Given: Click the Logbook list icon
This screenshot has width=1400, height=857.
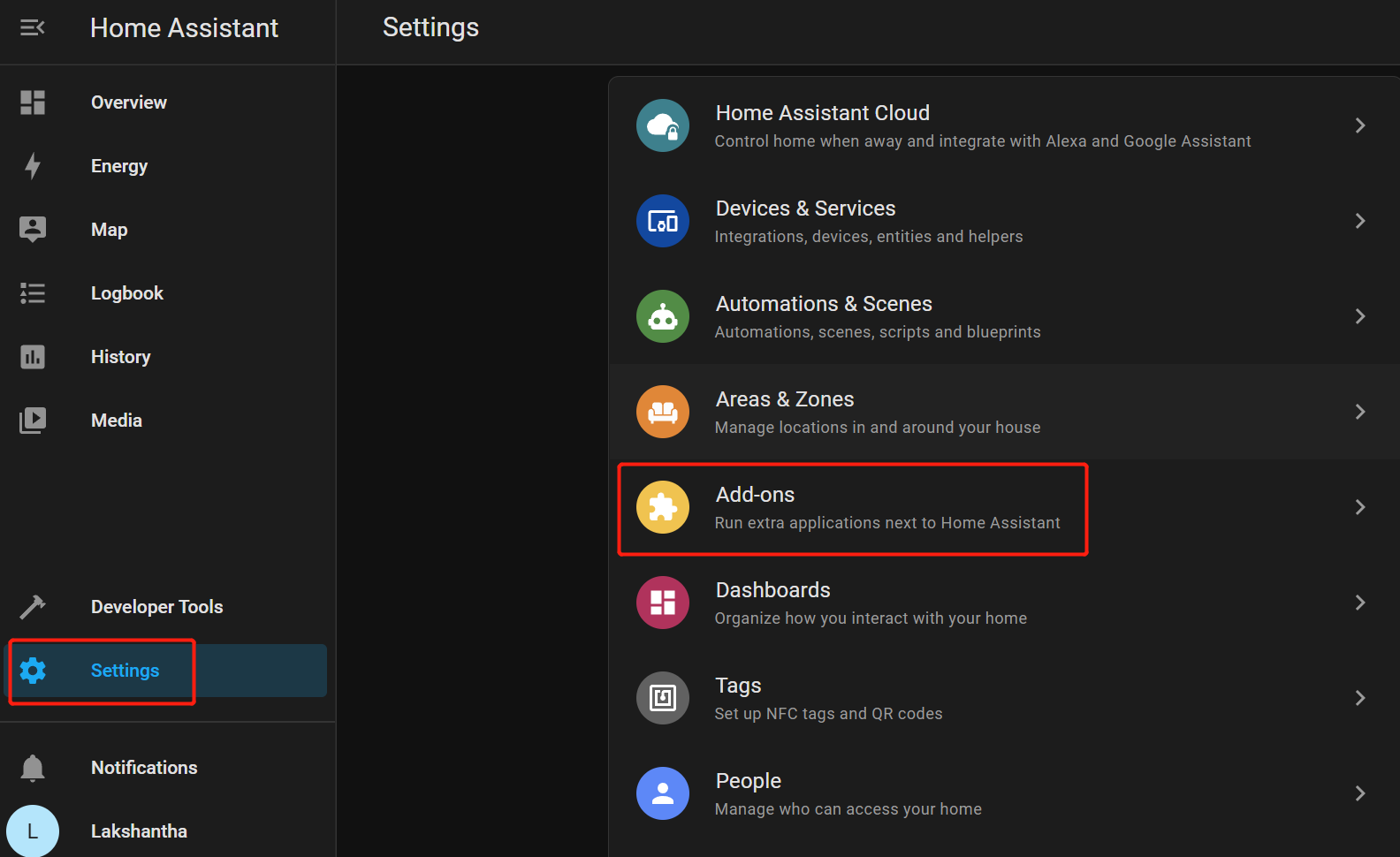Looking at the screenshot, I should (x=33, y=293).
